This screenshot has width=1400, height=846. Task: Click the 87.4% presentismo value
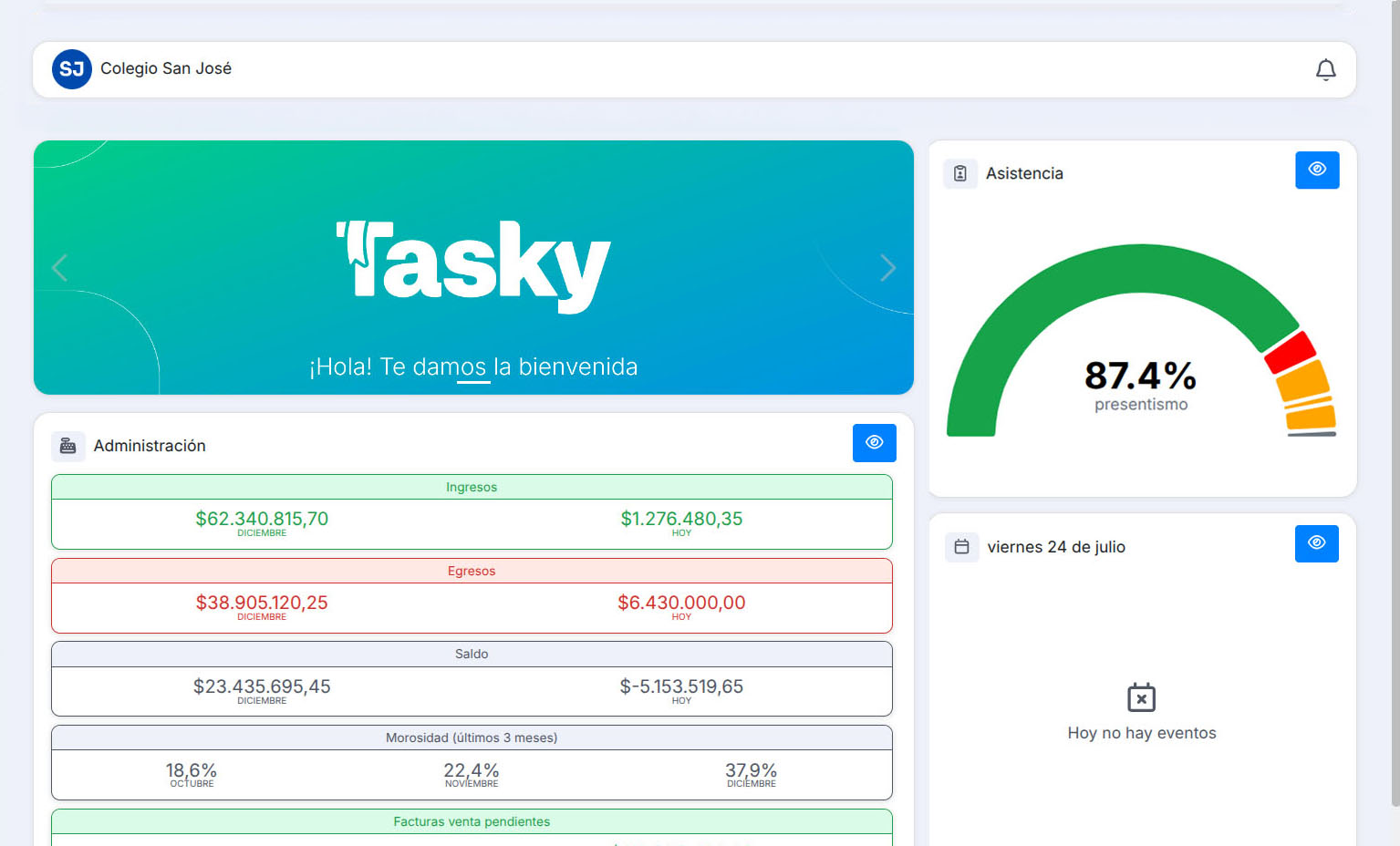[1140, 376]
